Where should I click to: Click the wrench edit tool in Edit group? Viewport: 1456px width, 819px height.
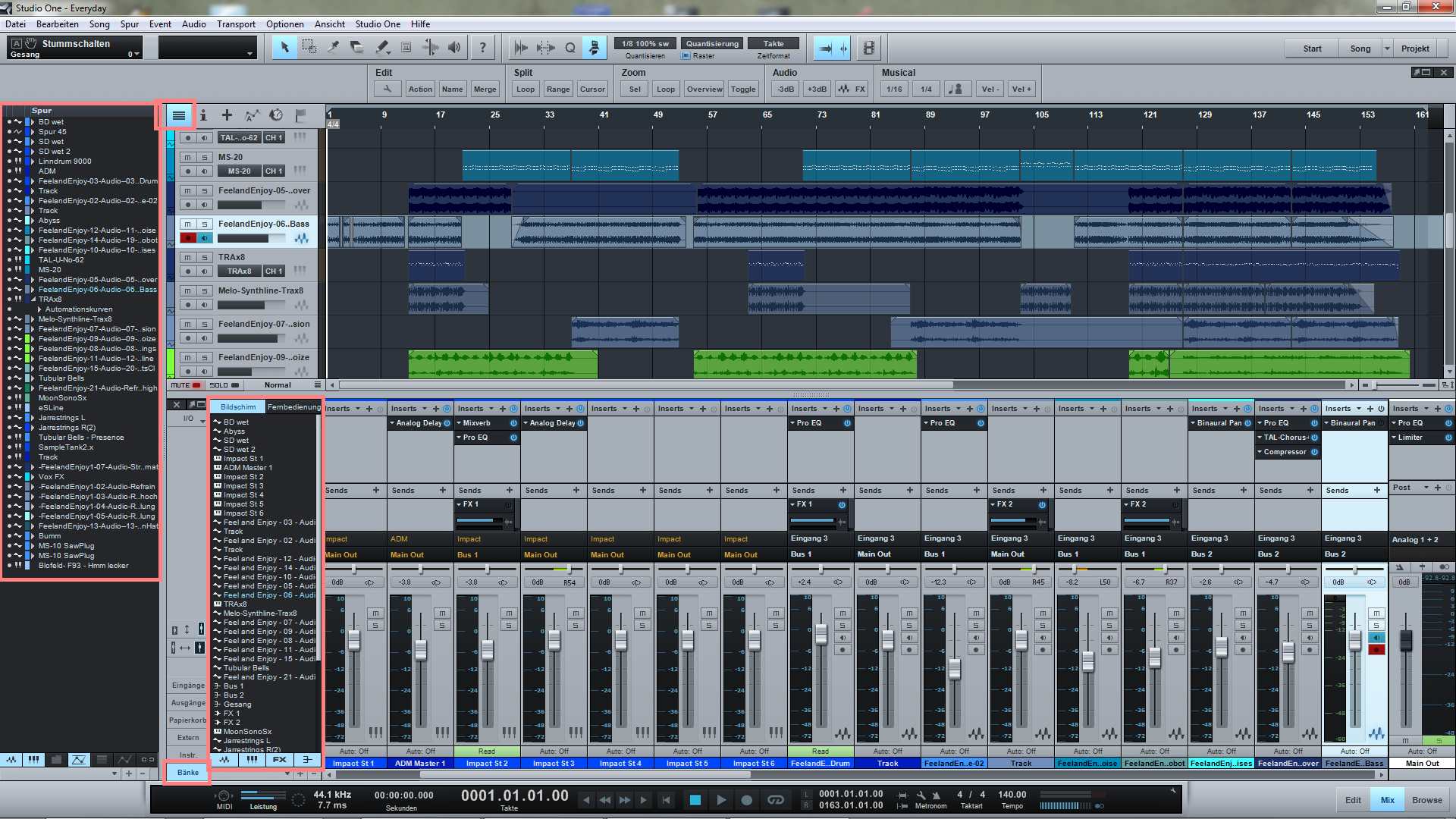click(388, 89)
